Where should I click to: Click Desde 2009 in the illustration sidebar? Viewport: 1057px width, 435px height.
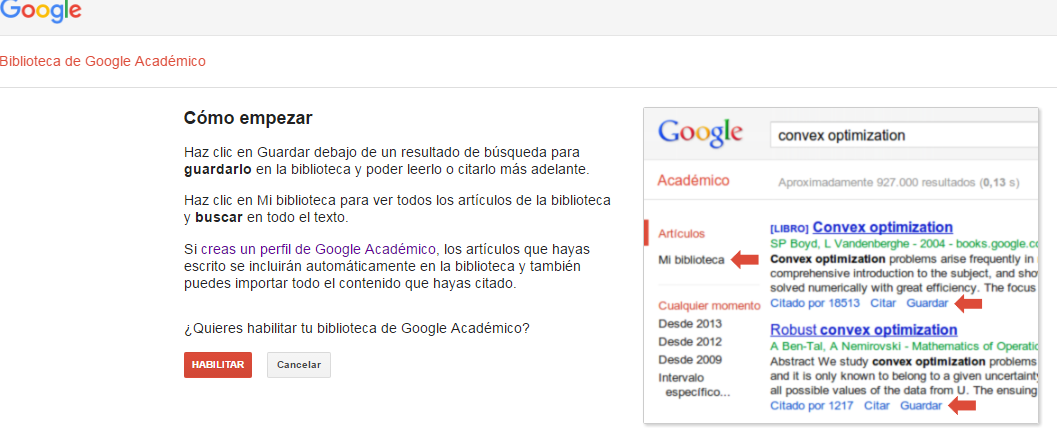[x=690, y=359]
